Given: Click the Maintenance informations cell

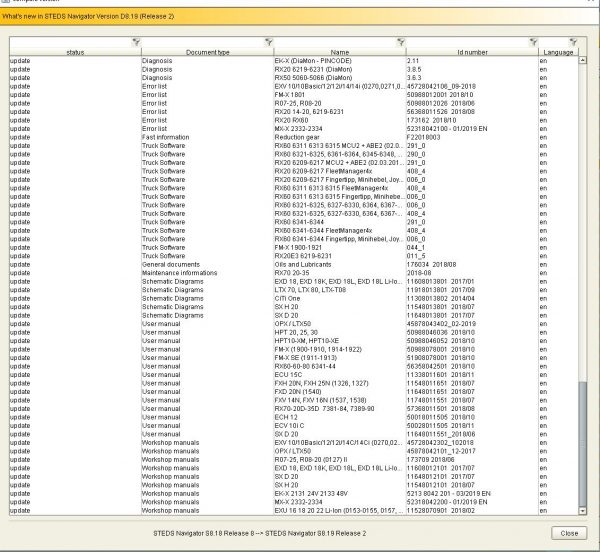Looking at the screenshot, I should pyautogui.click(x=179, y=273).
